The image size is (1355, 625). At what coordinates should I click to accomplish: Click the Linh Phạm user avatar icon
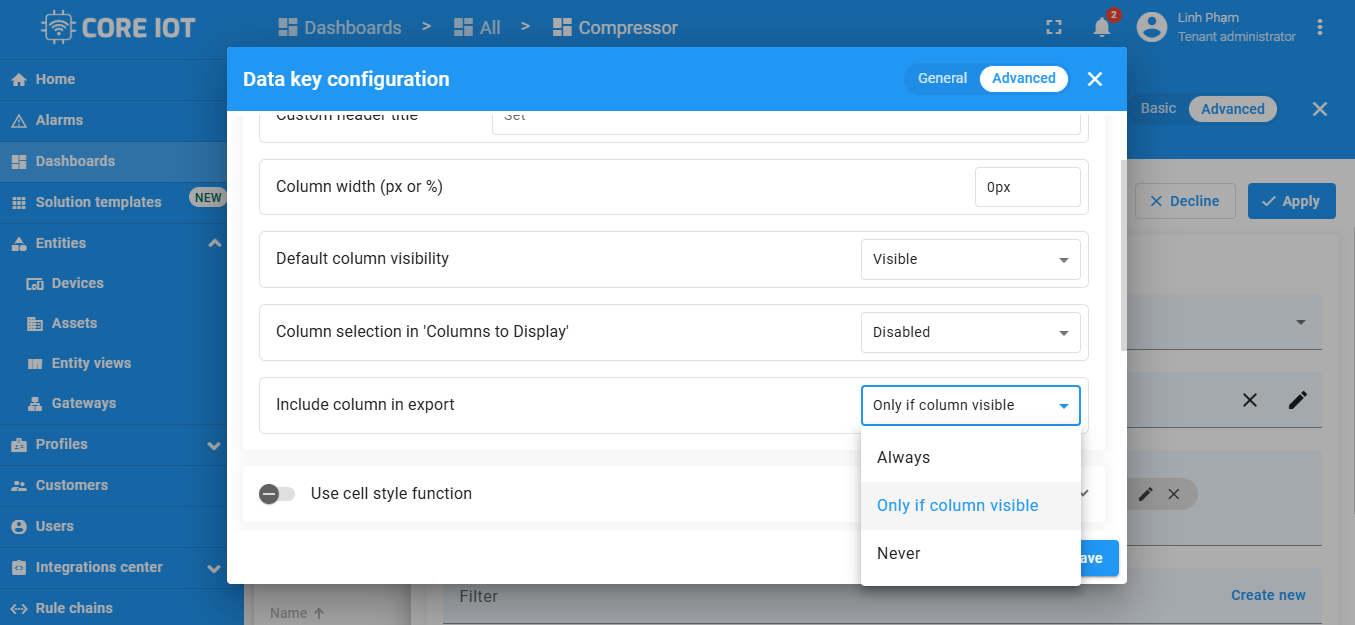tap(1152, 27)
